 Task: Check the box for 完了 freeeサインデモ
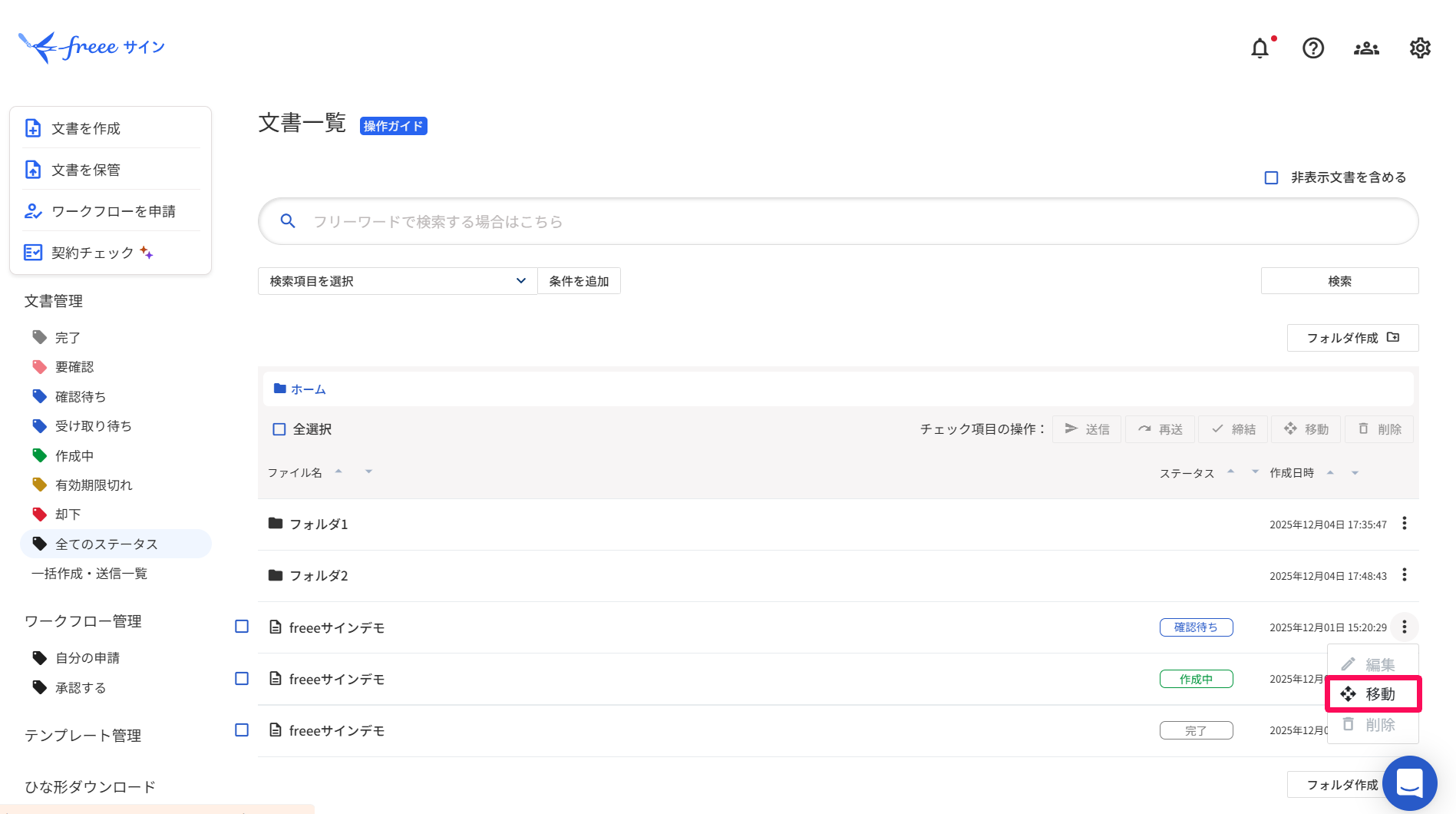tap(242, 730)
